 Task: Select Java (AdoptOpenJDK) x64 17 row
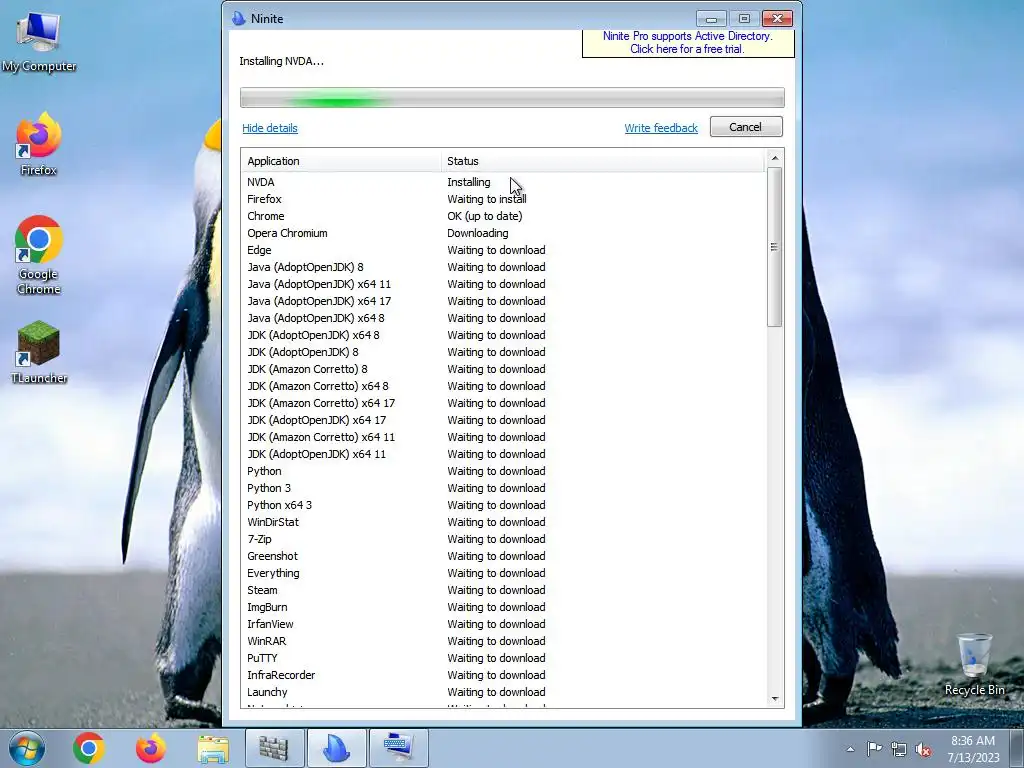(x=503, y=301)
